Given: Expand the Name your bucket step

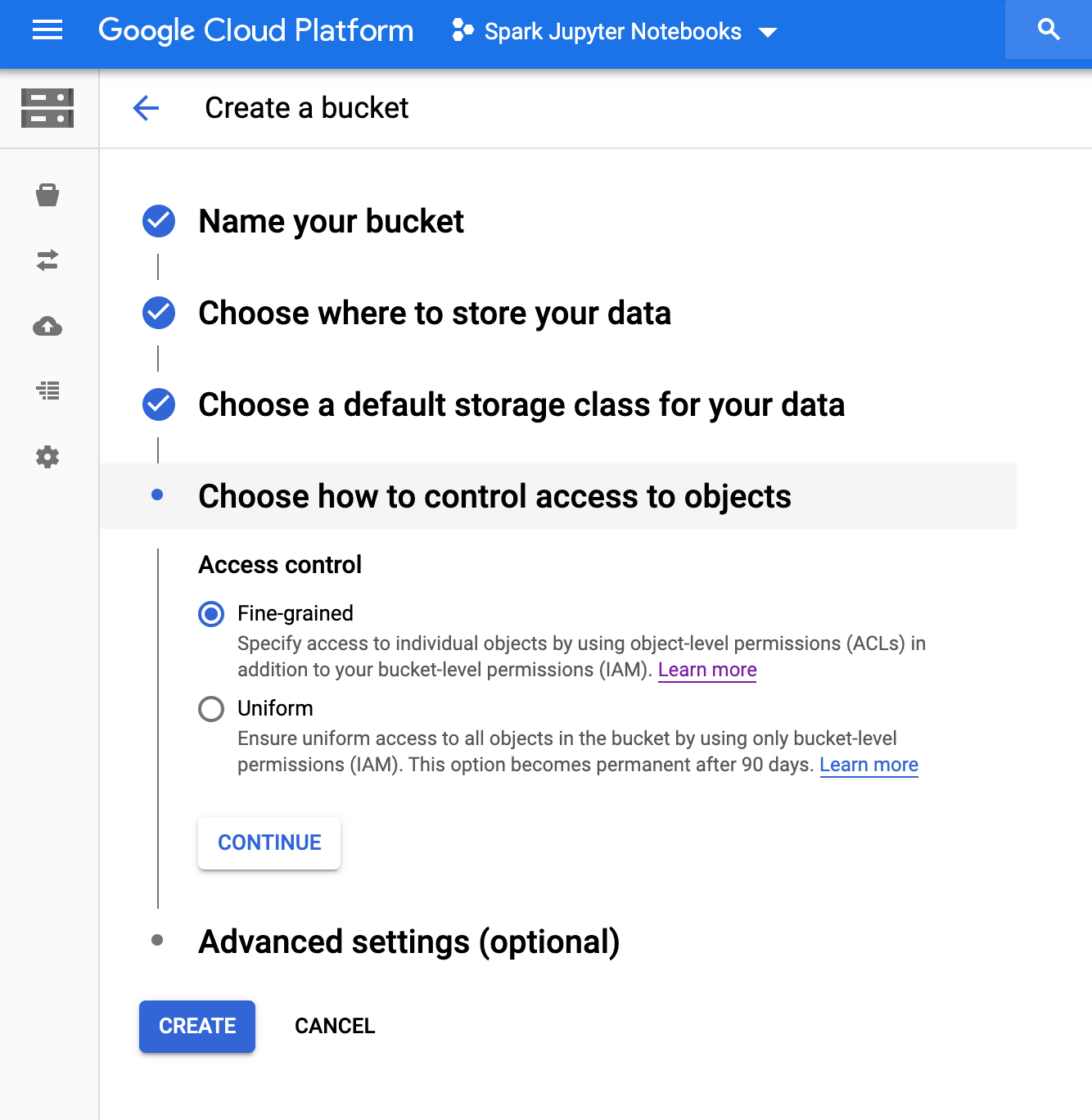Looking at the screenshot, I should tap(331, 222).
